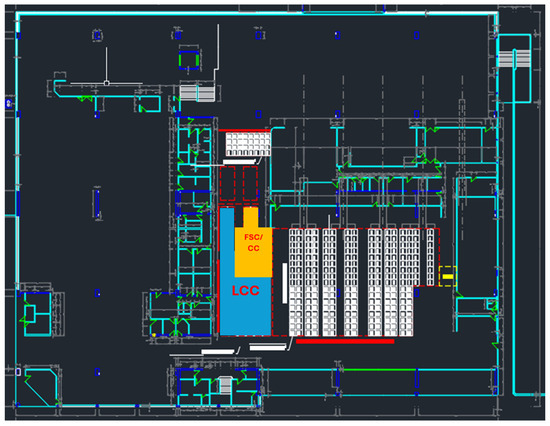Select the leftmost white rack column

point(296,282)
